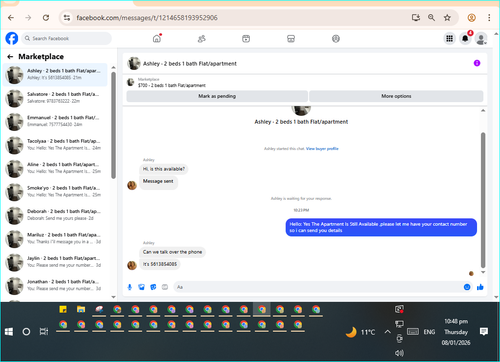Click the volume speaker icon

399,353
